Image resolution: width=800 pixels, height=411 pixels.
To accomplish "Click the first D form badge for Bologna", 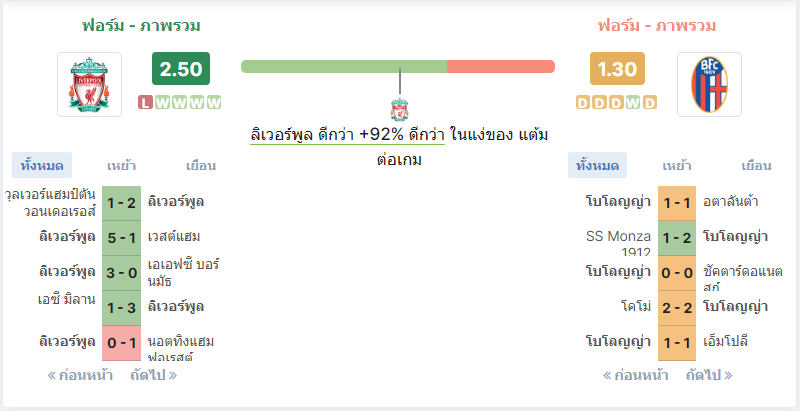I will point(583,102).
